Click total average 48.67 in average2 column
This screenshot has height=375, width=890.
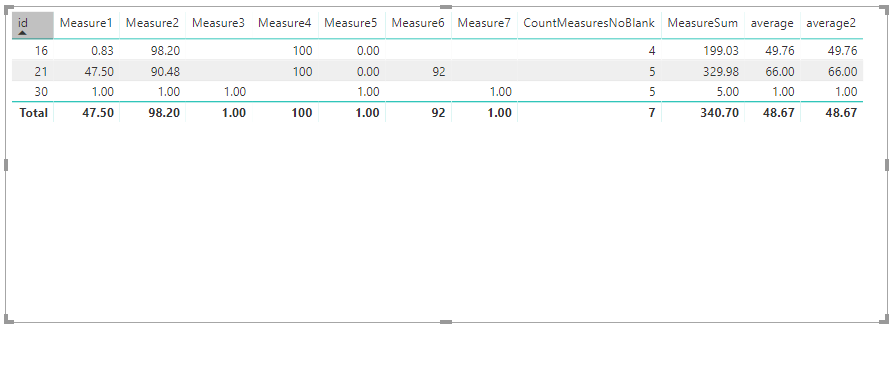pyautogui.click(x=842, y=113)
